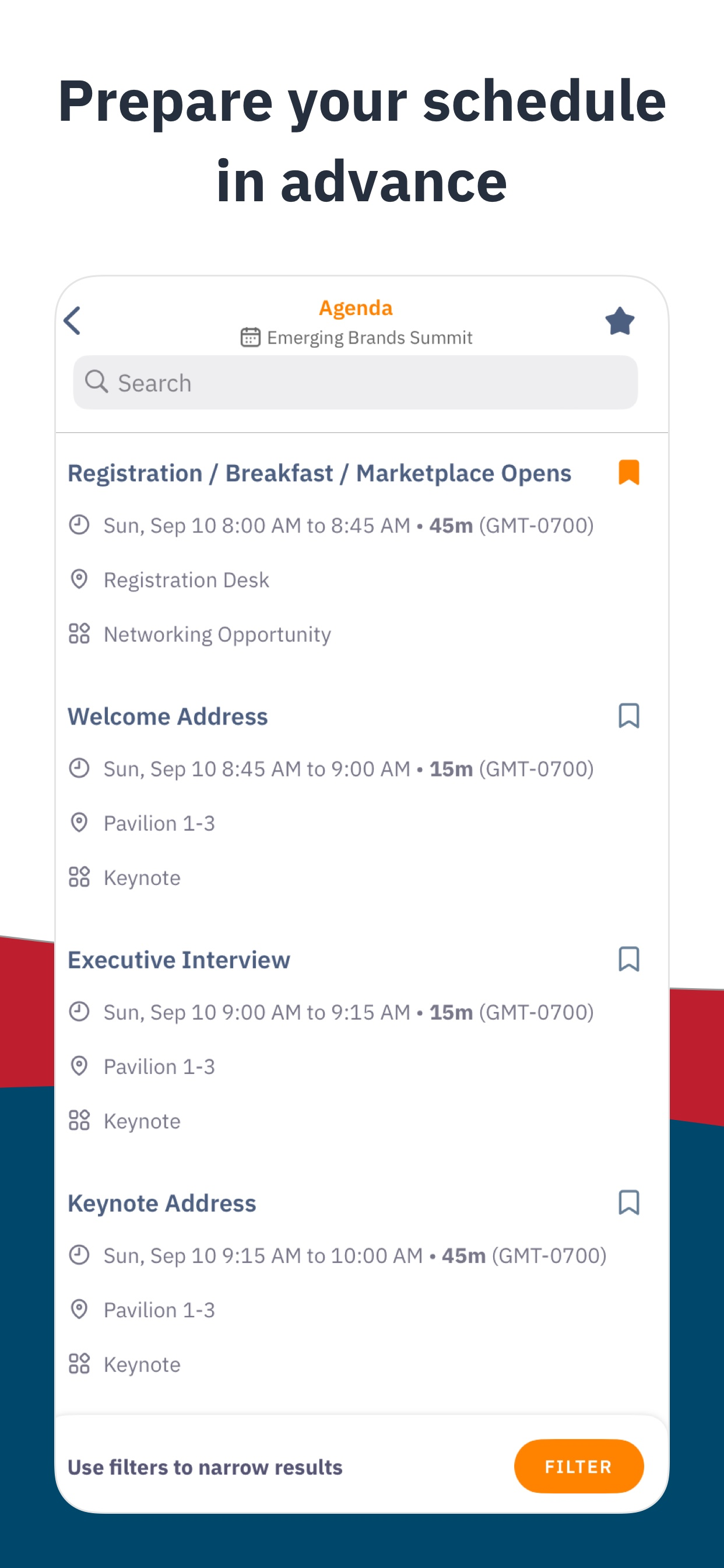Click the magnifier icon in search bar
The width and height of the screenshot is (724, 1568).
tap(96, 382)
